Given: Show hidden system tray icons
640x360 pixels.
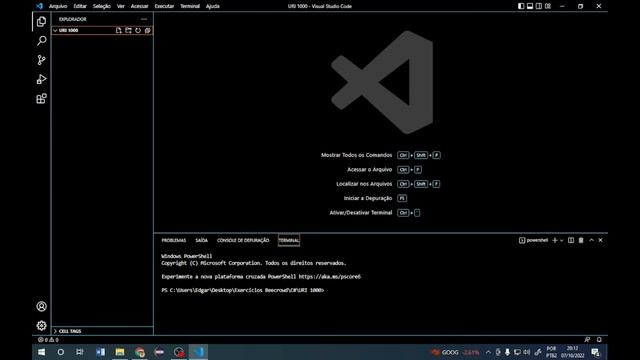Looking at the screenshot, I should coord(488,352).
